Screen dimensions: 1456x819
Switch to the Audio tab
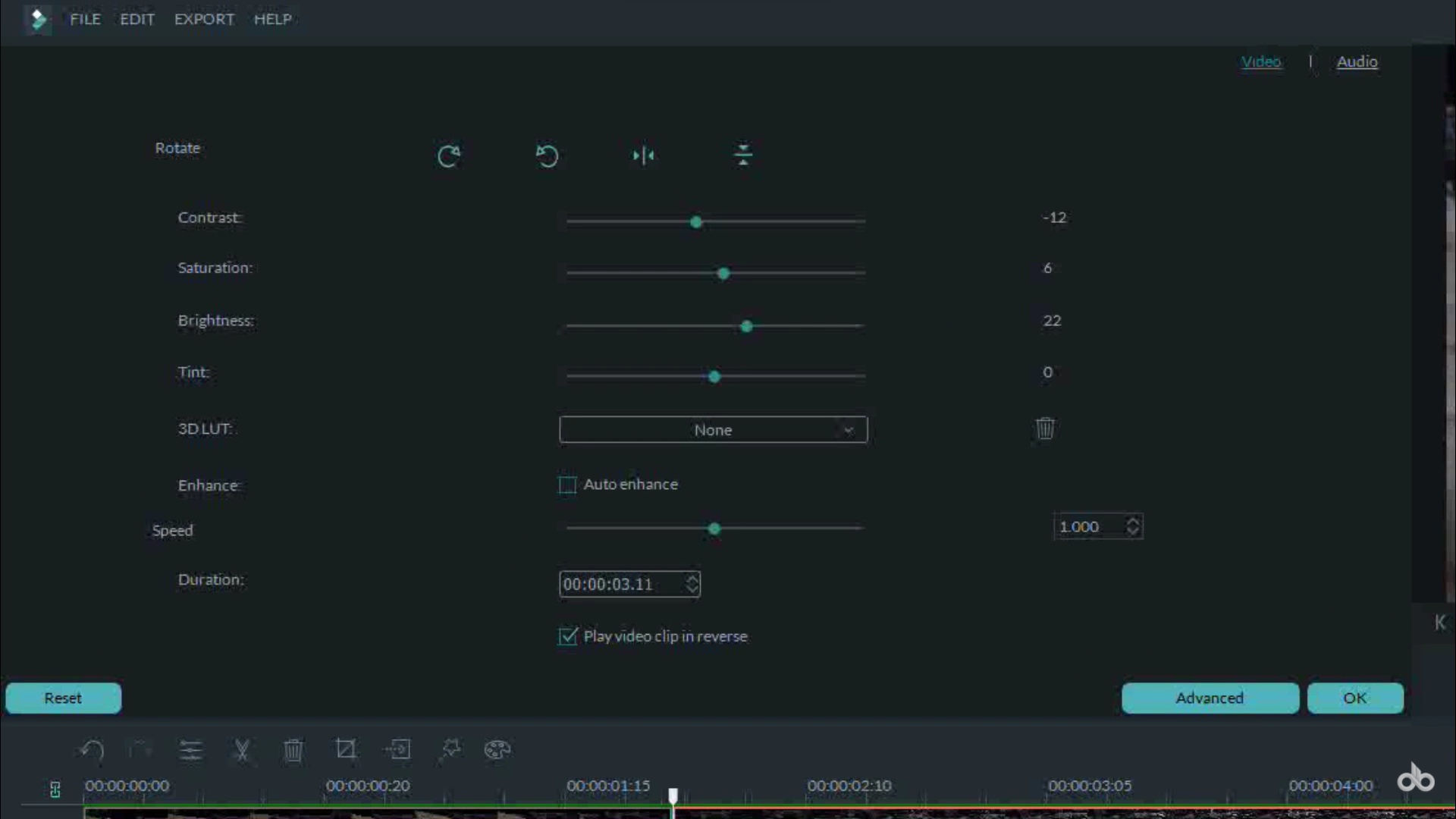1357,62
